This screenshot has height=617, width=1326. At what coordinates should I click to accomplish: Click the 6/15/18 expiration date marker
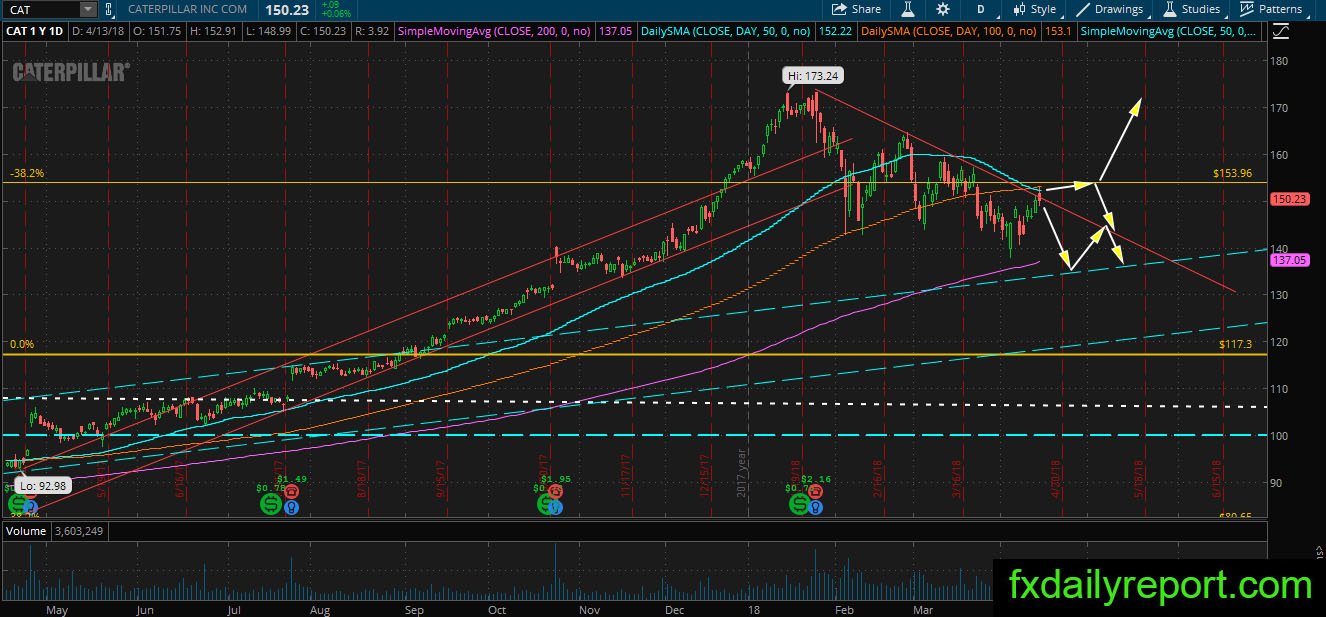pyautogui.click(x=1217, y=478)
